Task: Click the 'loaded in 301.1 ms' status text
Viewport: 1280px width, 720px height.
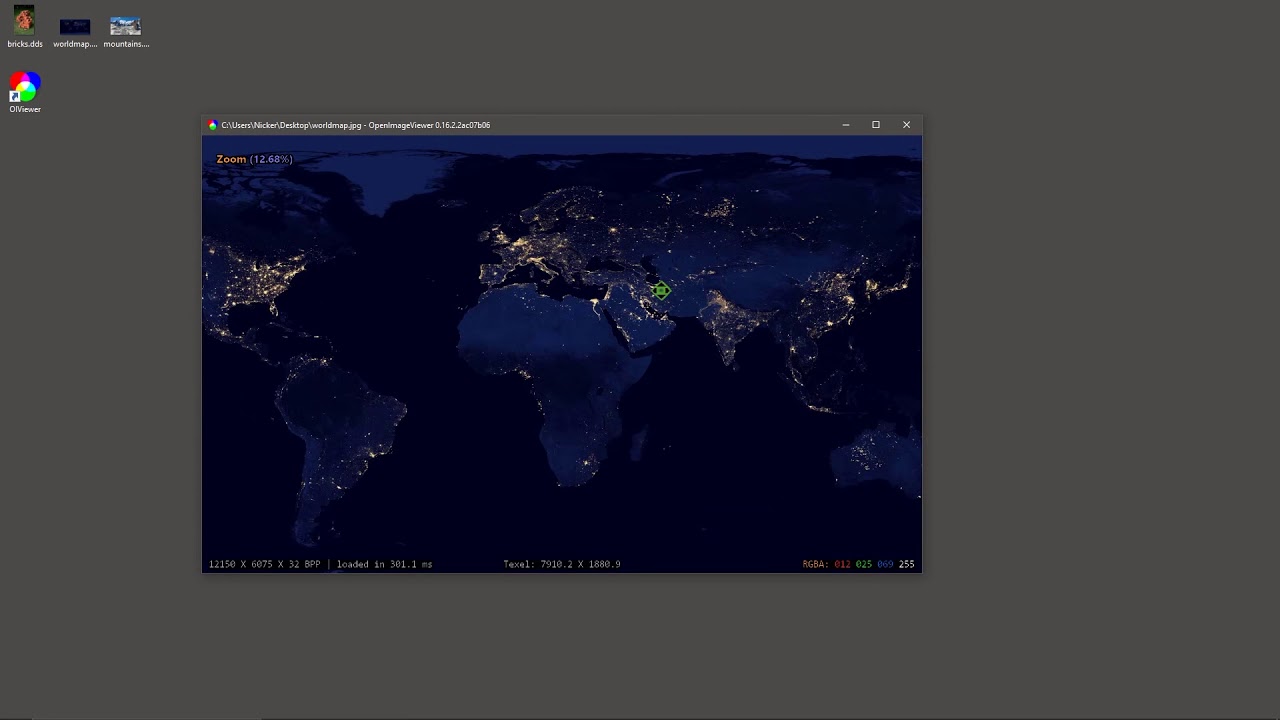Action: (x=384, y=564)
